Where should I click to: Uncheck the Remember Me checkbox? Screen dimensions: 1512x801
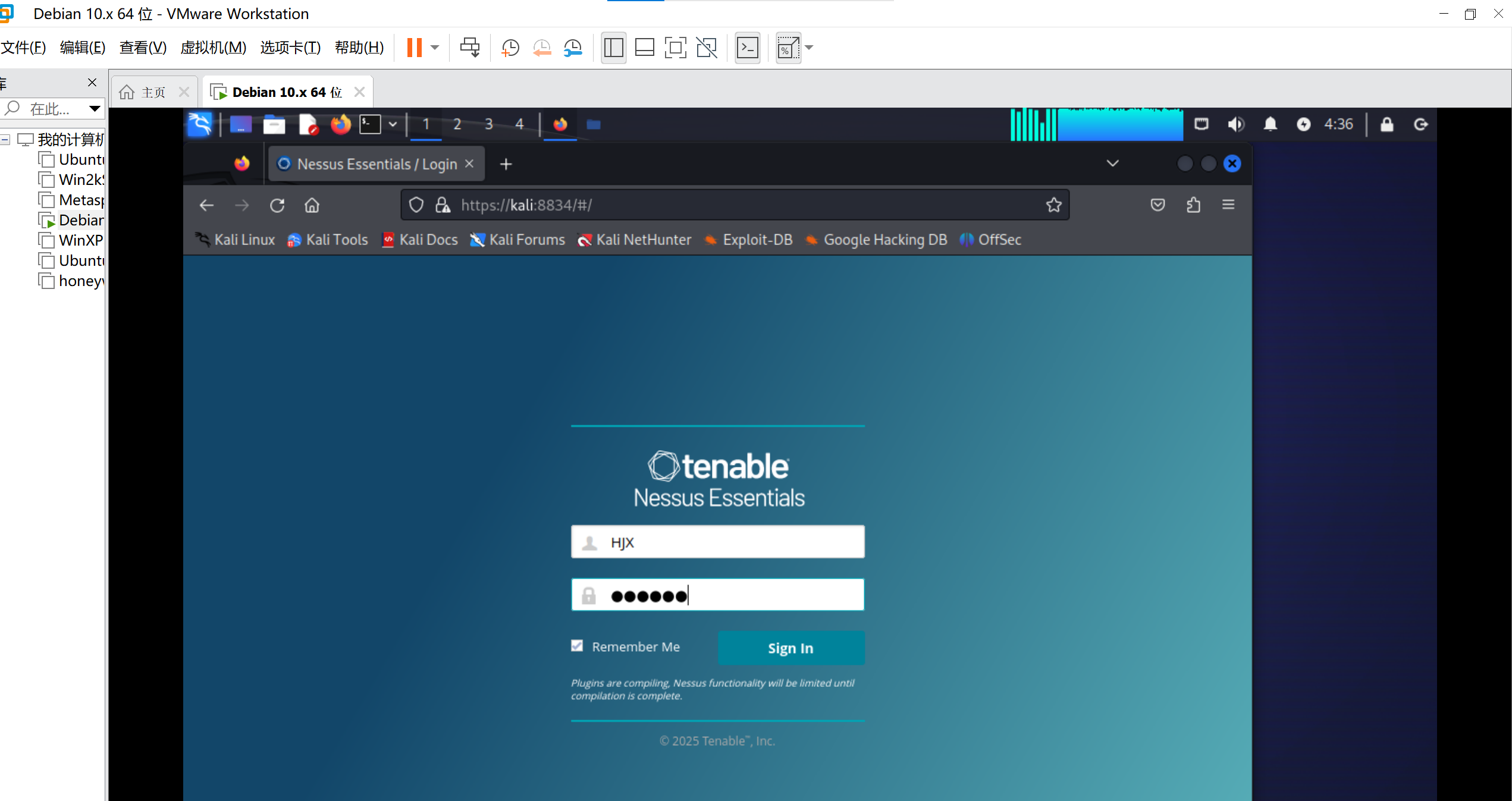[577, 646]
